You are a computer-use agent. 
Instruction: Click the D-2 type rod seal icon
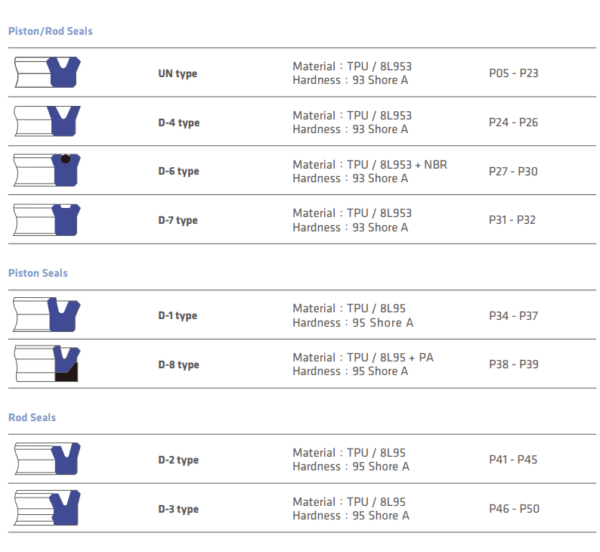point(48,460)
